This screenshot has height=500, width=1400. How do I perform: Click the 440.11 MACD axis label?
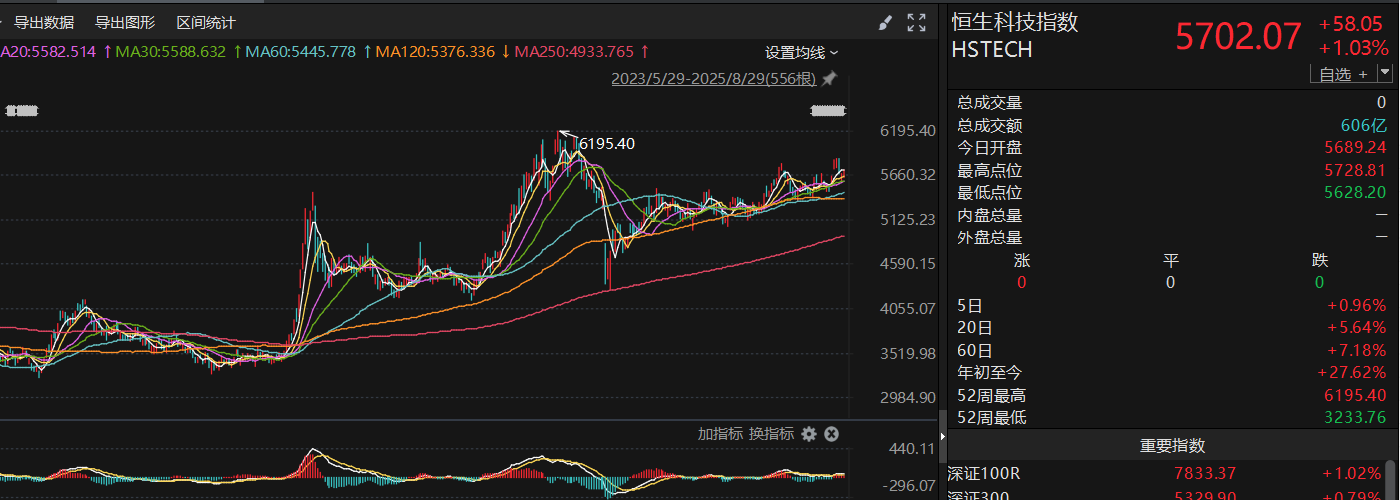tap(912, 449)
